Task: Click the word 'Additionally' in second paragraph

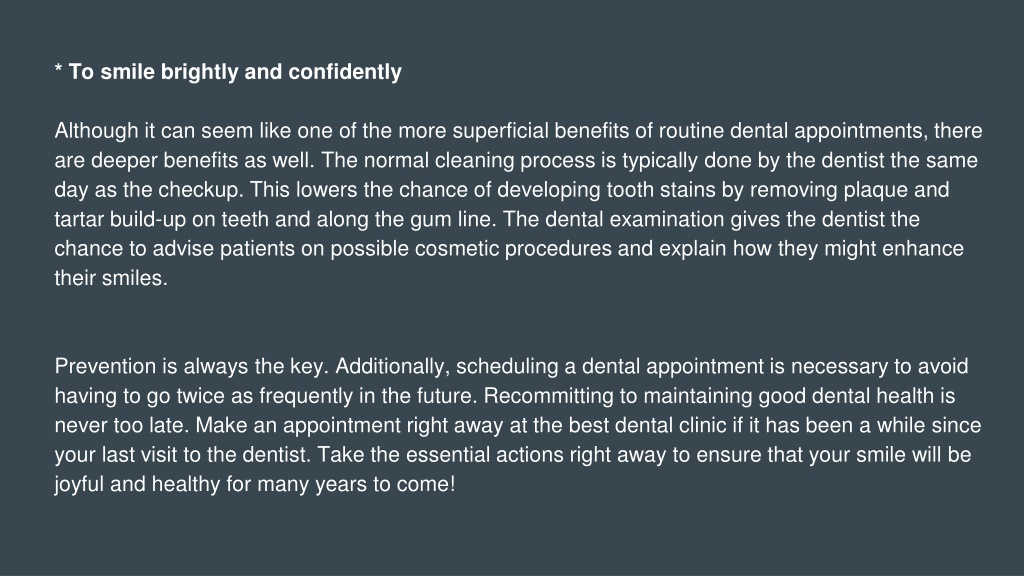Action: click(x=391, y=366)
